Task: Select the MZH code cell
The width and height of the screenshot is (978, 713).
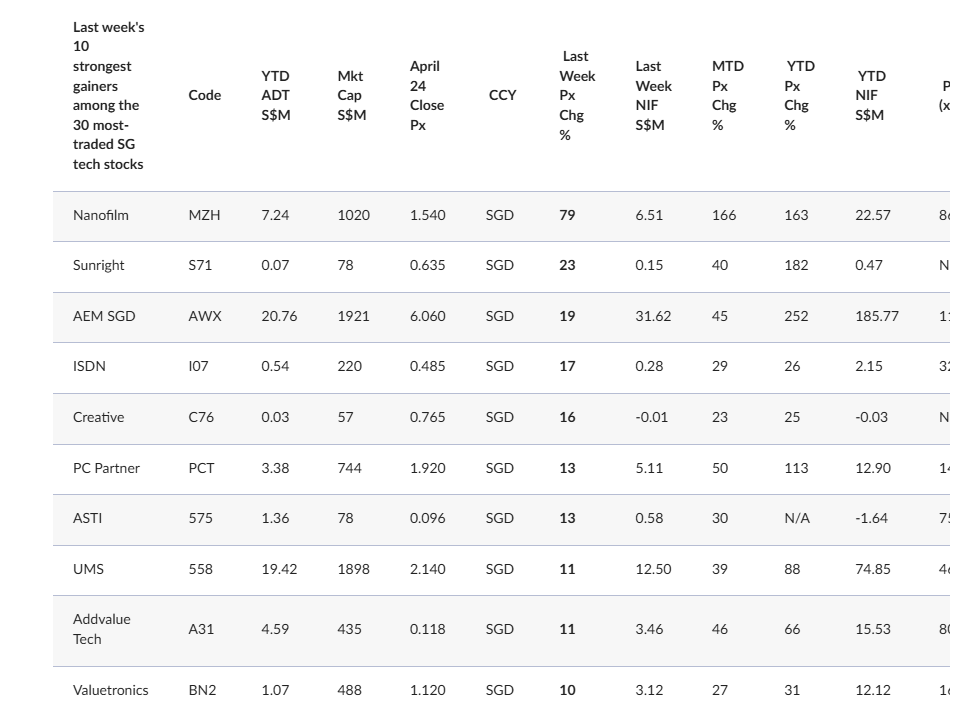Action: click(x=204, y=215)
